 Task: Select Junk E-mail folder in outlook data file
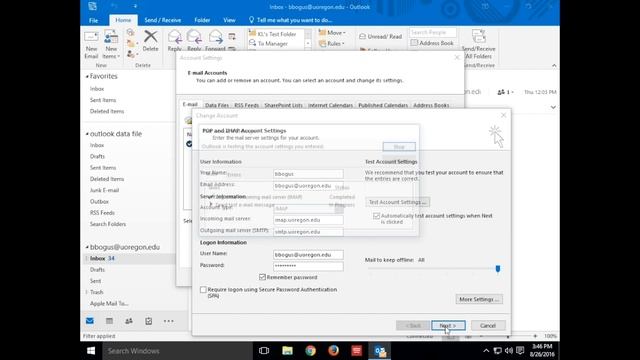[x=104, y=190]
